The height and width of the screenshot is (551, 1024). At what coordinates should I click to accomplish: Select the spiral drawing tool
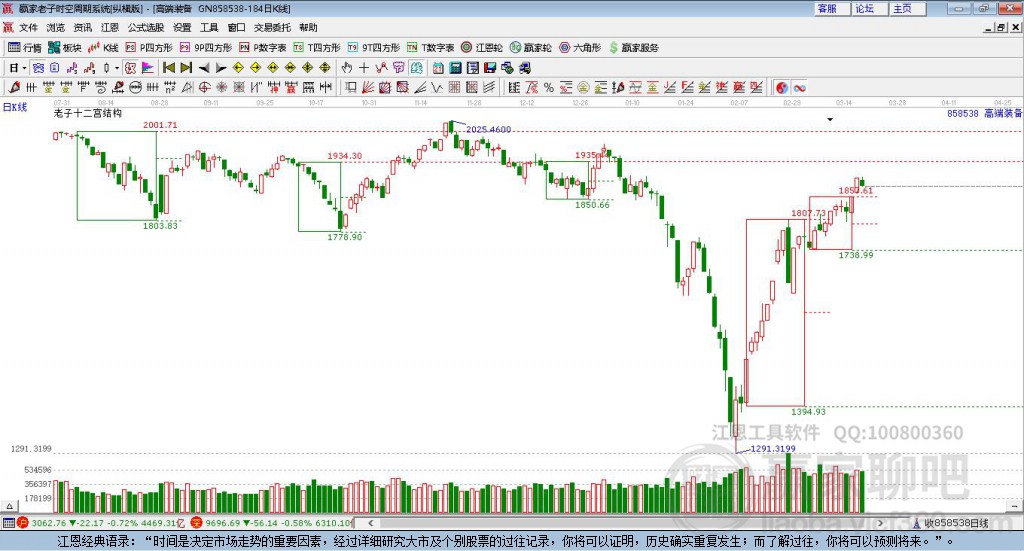[101, 87]
